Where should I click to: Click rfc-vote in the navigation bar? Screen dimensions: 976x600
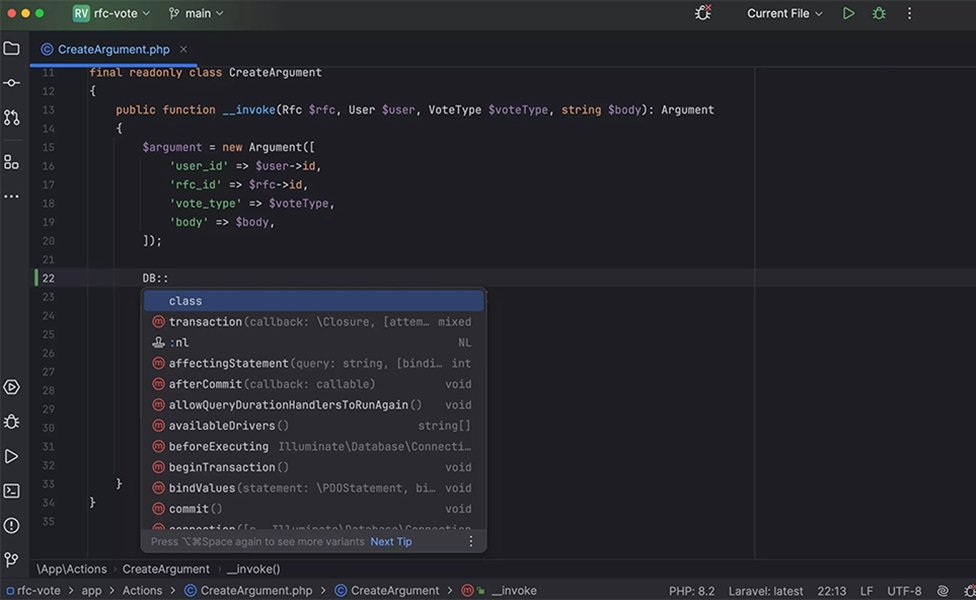point(34,591)
